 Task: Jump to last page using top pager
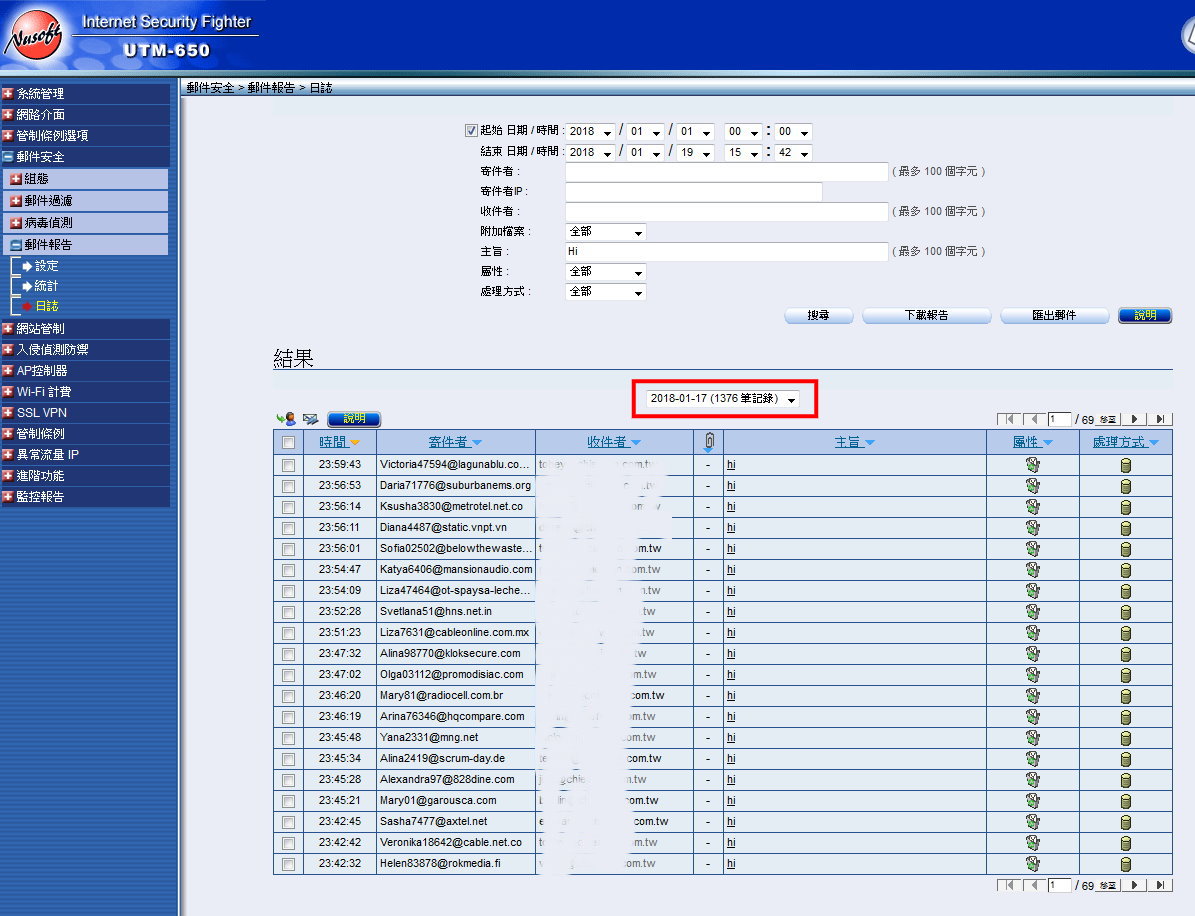(x=1160, y=419)
